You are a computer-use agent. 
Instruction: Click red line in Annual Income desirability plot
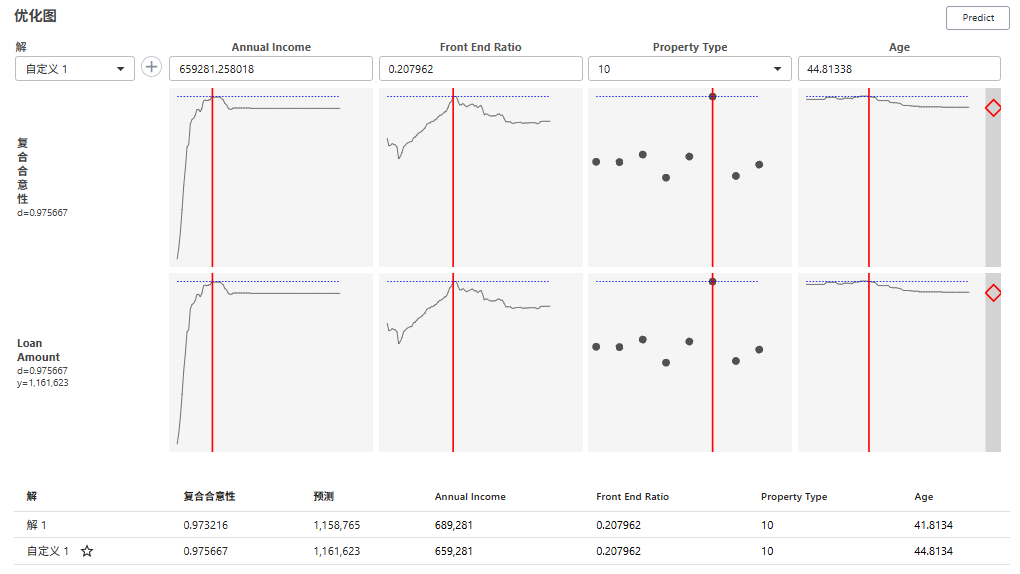click(212, 180)
